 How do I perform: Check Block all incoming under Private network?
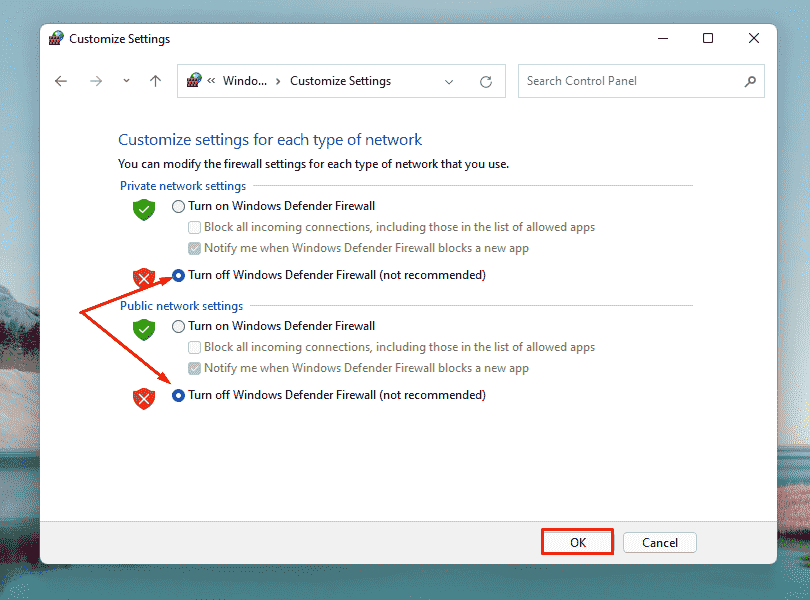(x=194, y=227)
